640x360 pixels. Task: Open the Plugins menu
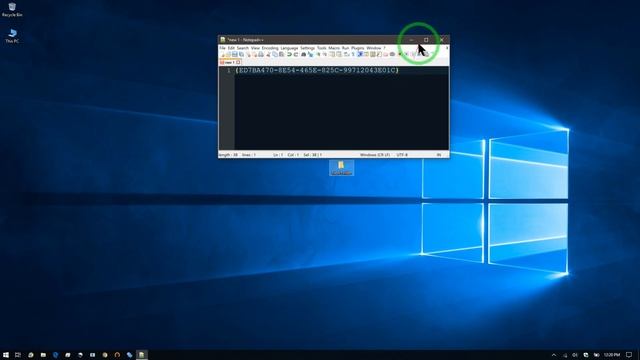point(358,48)
